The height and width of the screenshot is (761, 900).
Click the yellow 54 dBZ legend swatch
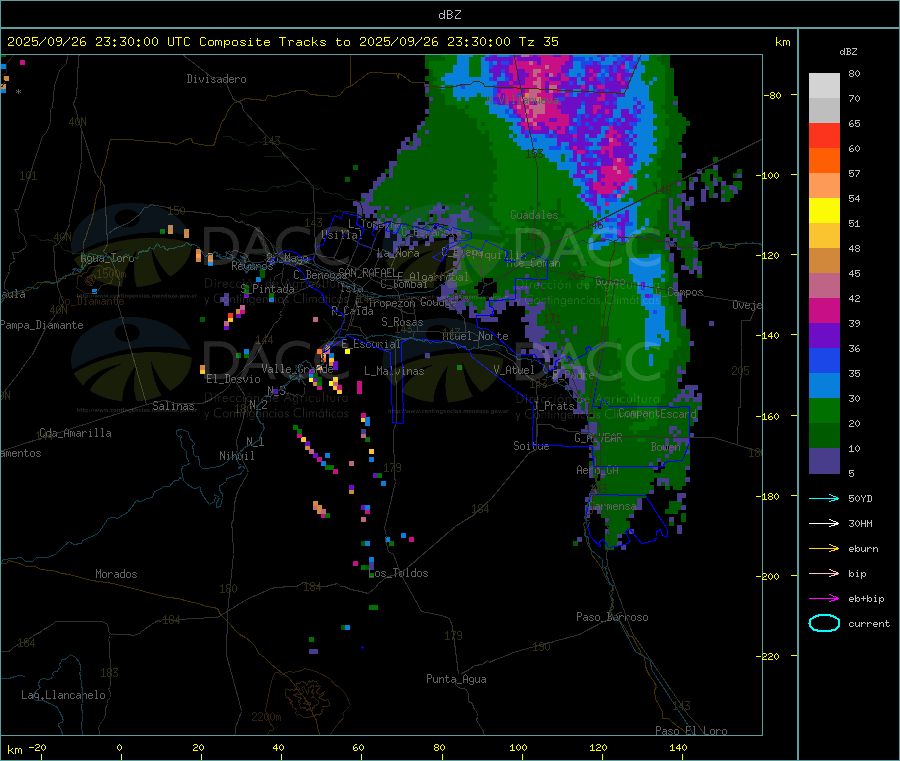pos(824,211)
